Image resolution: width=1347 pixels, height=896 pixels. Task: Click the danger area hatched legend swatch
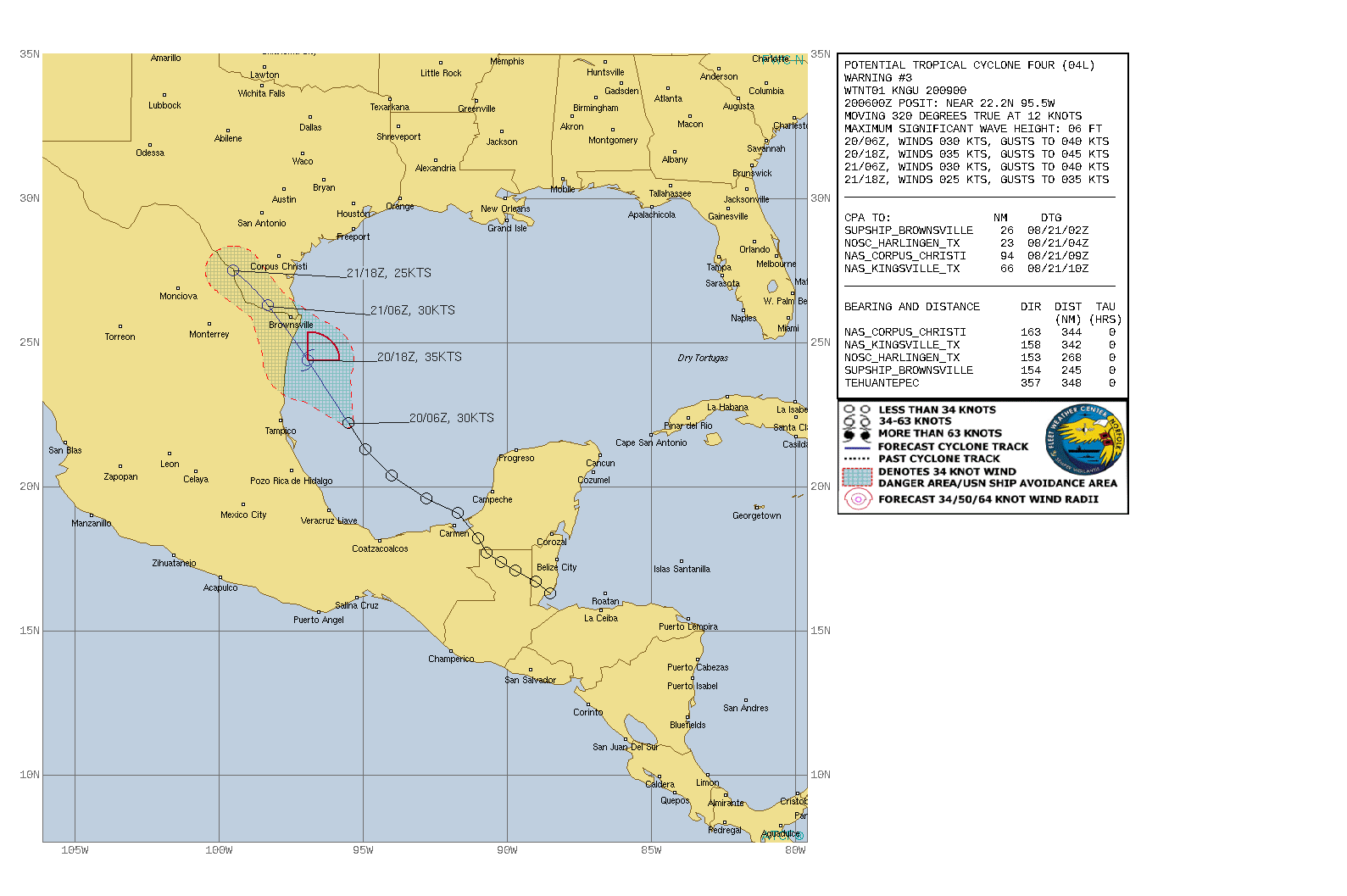pos(857,477)
